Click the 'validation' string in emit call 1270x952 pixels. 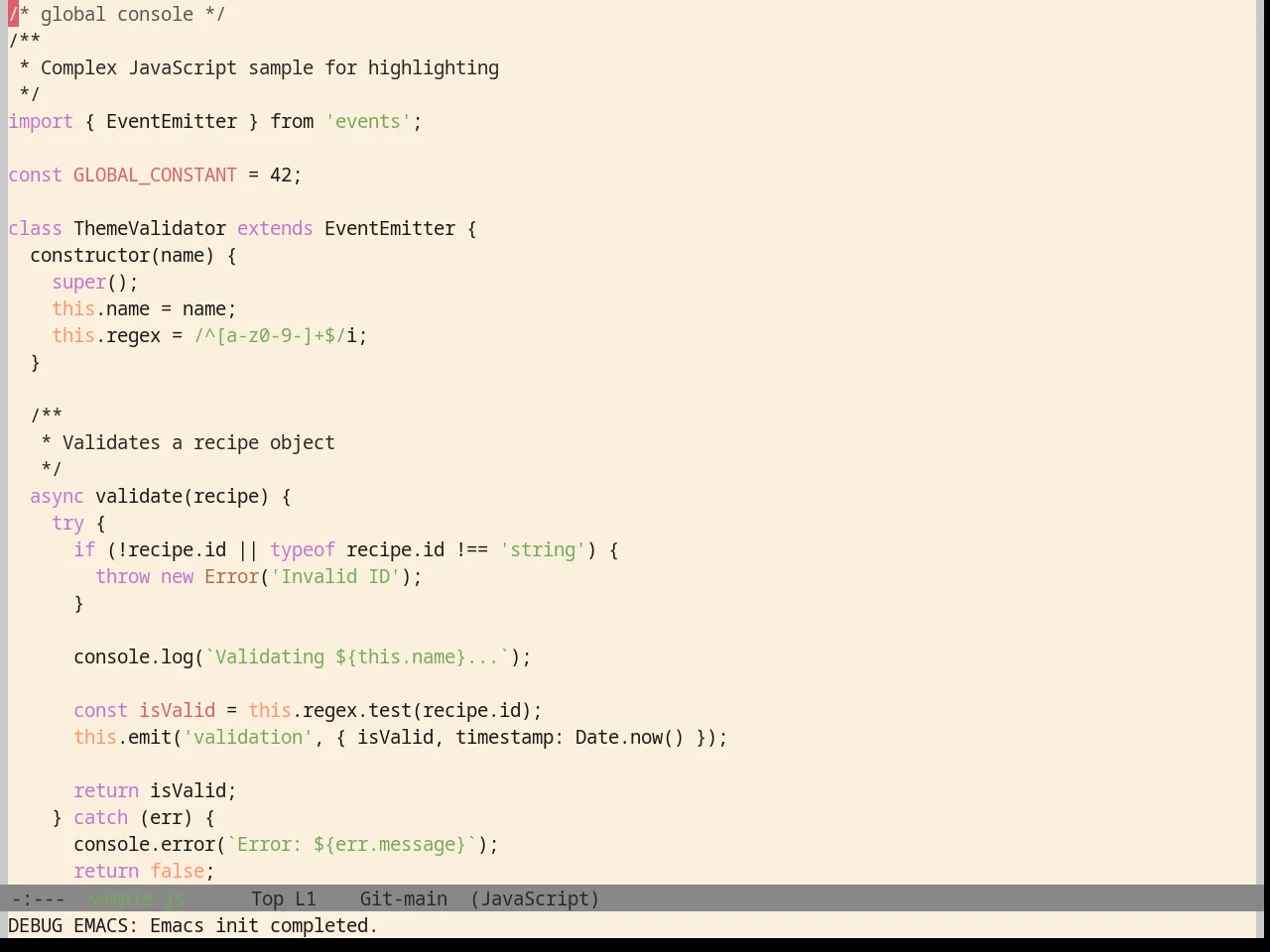[x=248, y=738]
